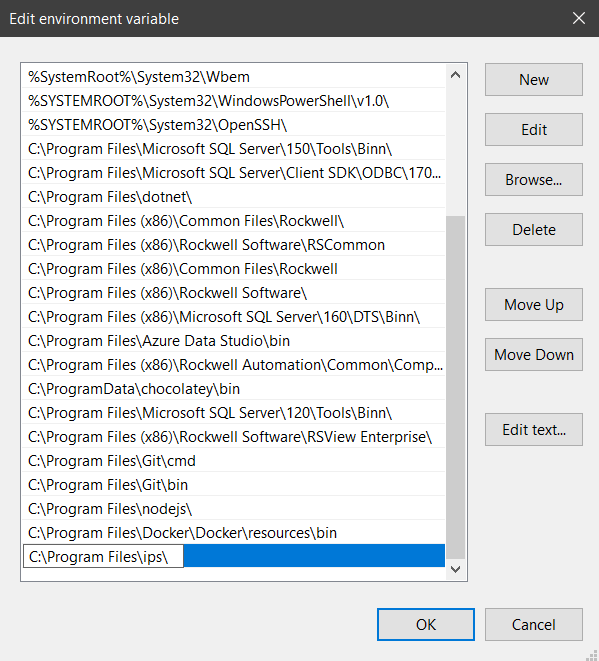Image resolution: width=599 pixels, height=661 pixels.
Task: Select the Azure Data Studio\bin entry
Action: (234, 341)
